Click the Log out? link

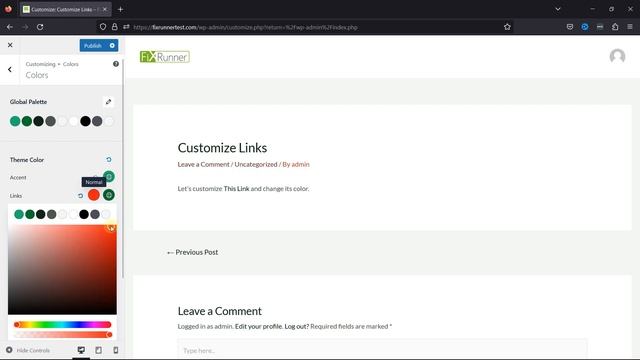(297, 326)
